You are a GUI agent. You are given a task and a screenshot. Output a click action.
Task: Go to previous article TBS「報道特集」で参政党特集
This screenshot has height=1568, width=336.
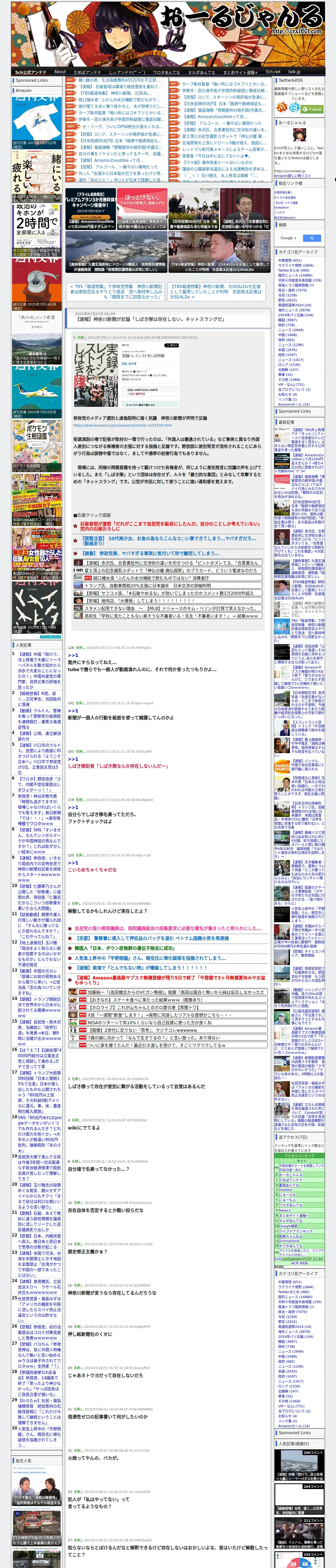(x=116, y=292)
